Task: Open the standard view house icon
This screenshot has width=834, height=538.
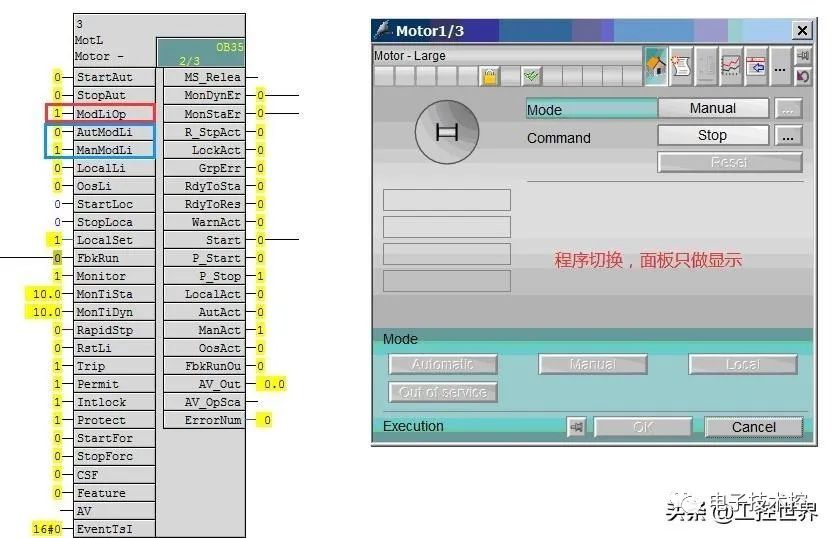Action: [x=656, y=67]
